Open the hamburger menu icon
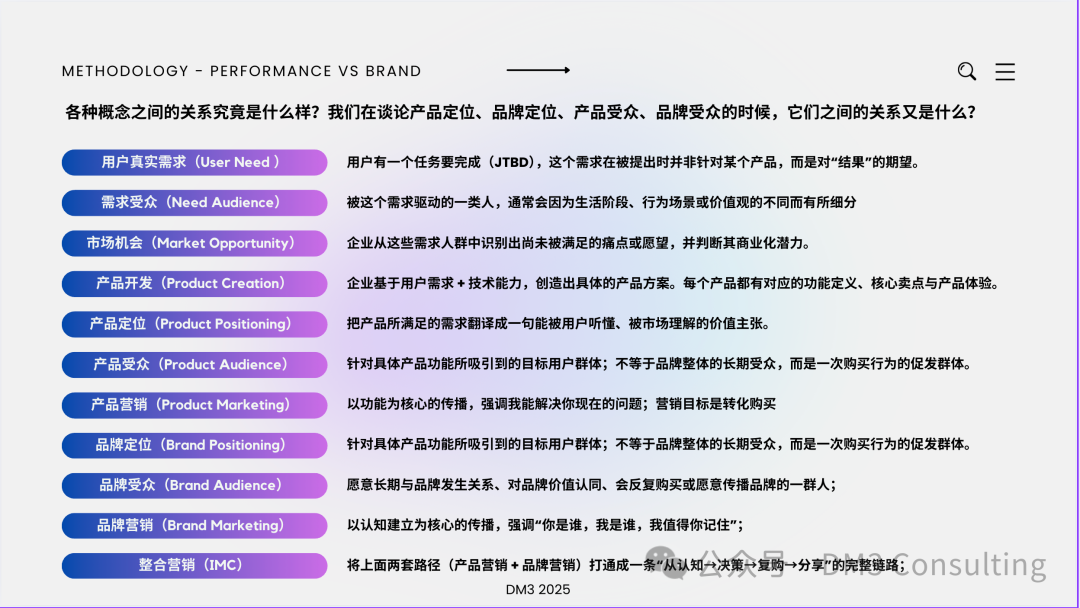1080x608 pixels. pos(1005,71)
